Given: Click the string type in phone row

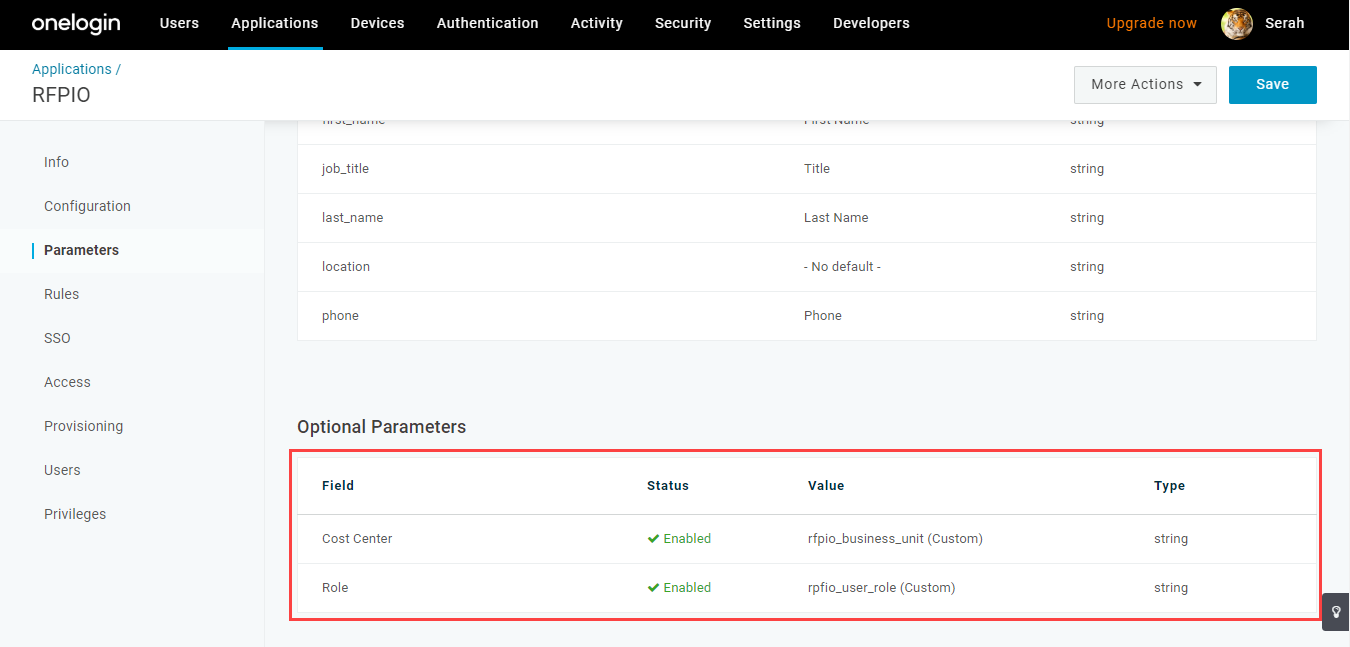Looking at the screenshot, I should [x=1087, y=316].
